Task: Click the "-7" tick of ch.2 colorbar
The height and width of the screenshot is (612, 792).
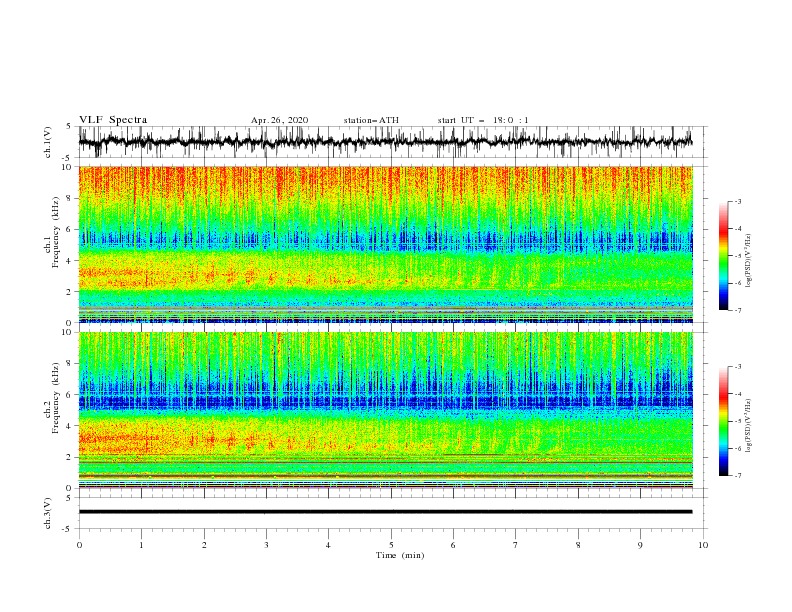Action: click(737, 475)
